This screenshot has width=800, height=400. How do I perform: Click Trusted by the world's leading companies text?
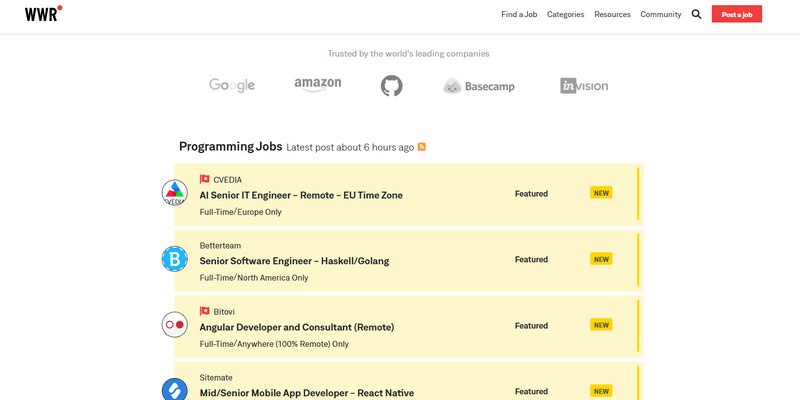pyautogui.click(x=408, y=54)
